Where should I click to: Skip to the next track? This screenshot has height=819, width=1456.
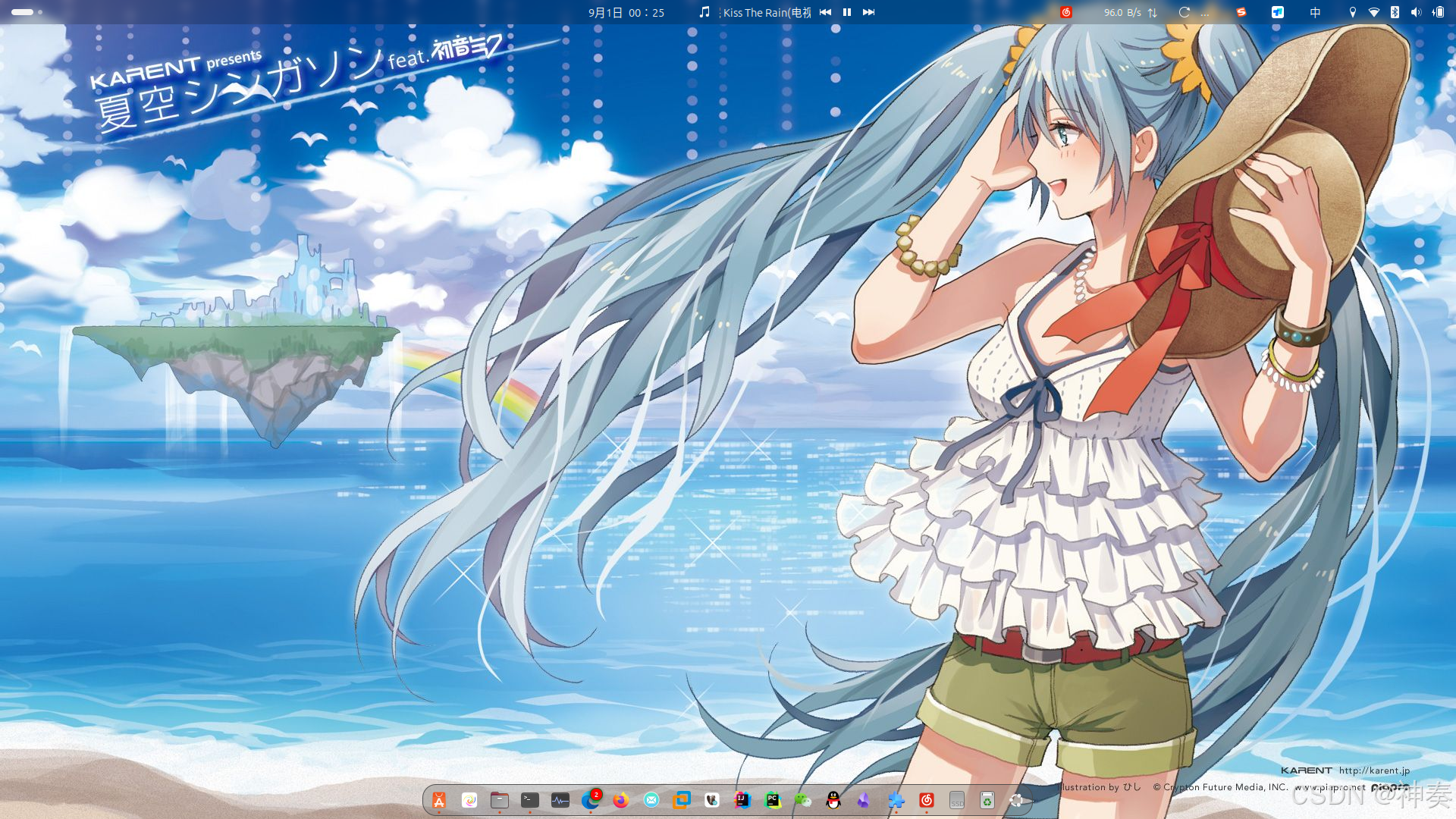[869, 12]
